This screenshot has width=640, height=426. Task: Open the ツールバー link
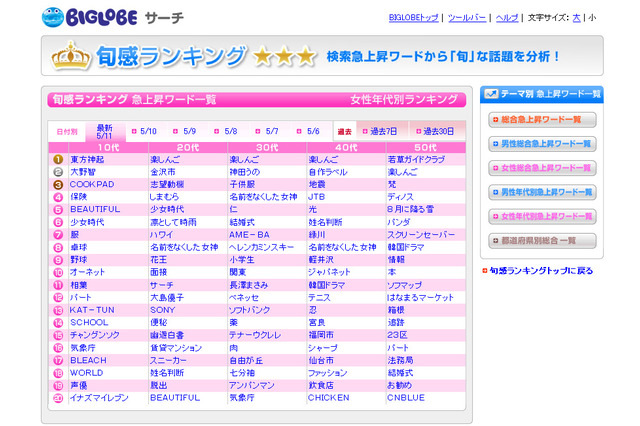(467, 18)
